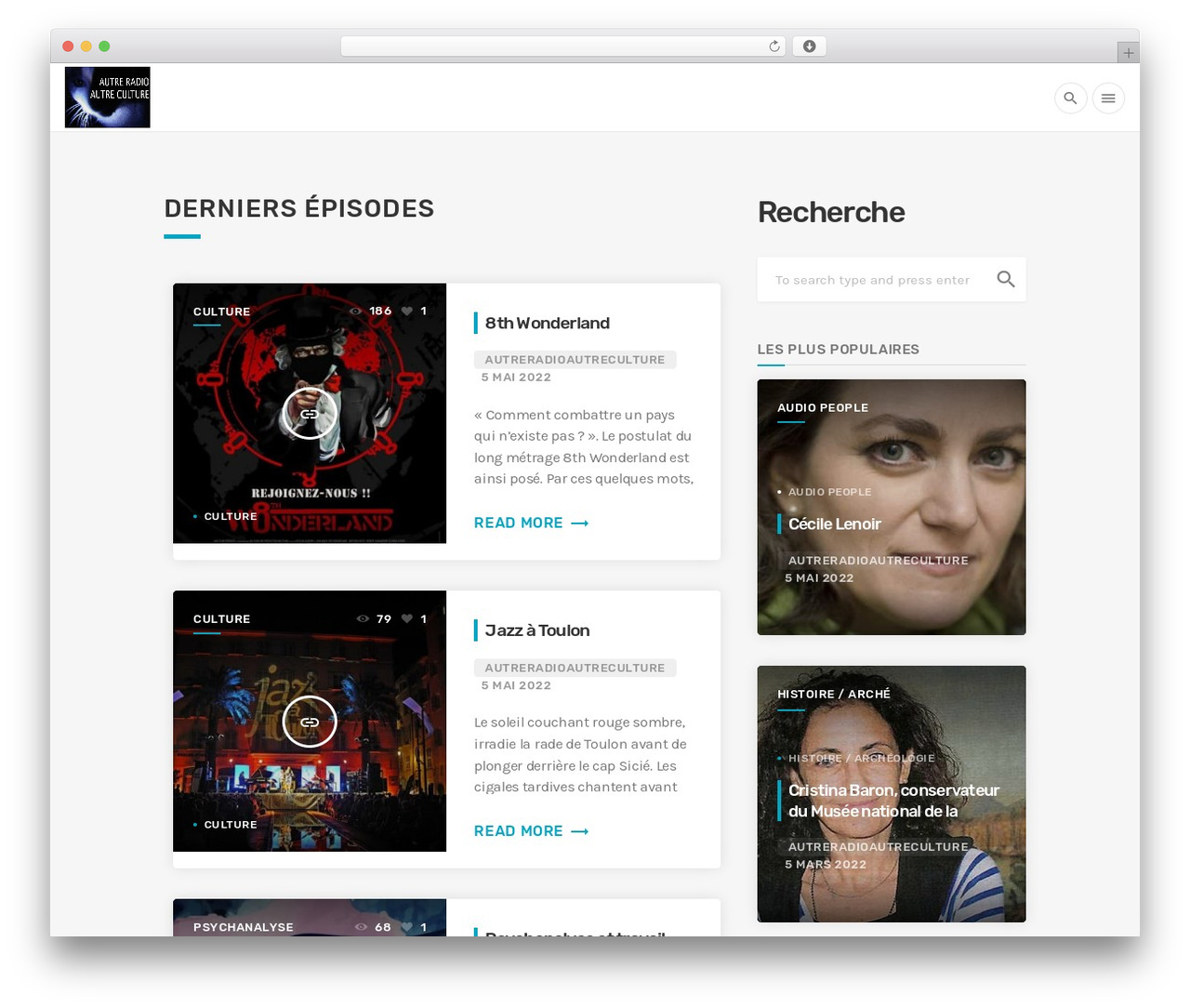Click date 5 MAI 2022 under 8th Wonderland
This screenshot has width=1190, height=1008.
[x=516, y=378]
